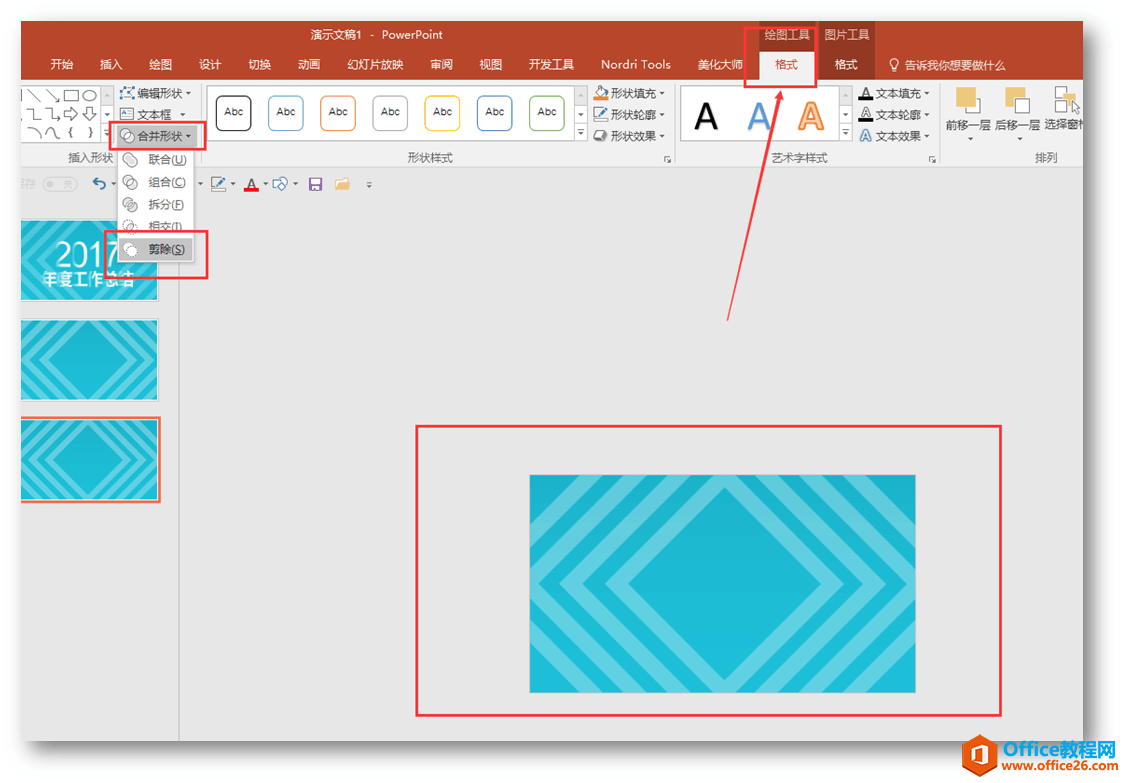
Task: Select the oval shape tool
Action: (89, 95)
